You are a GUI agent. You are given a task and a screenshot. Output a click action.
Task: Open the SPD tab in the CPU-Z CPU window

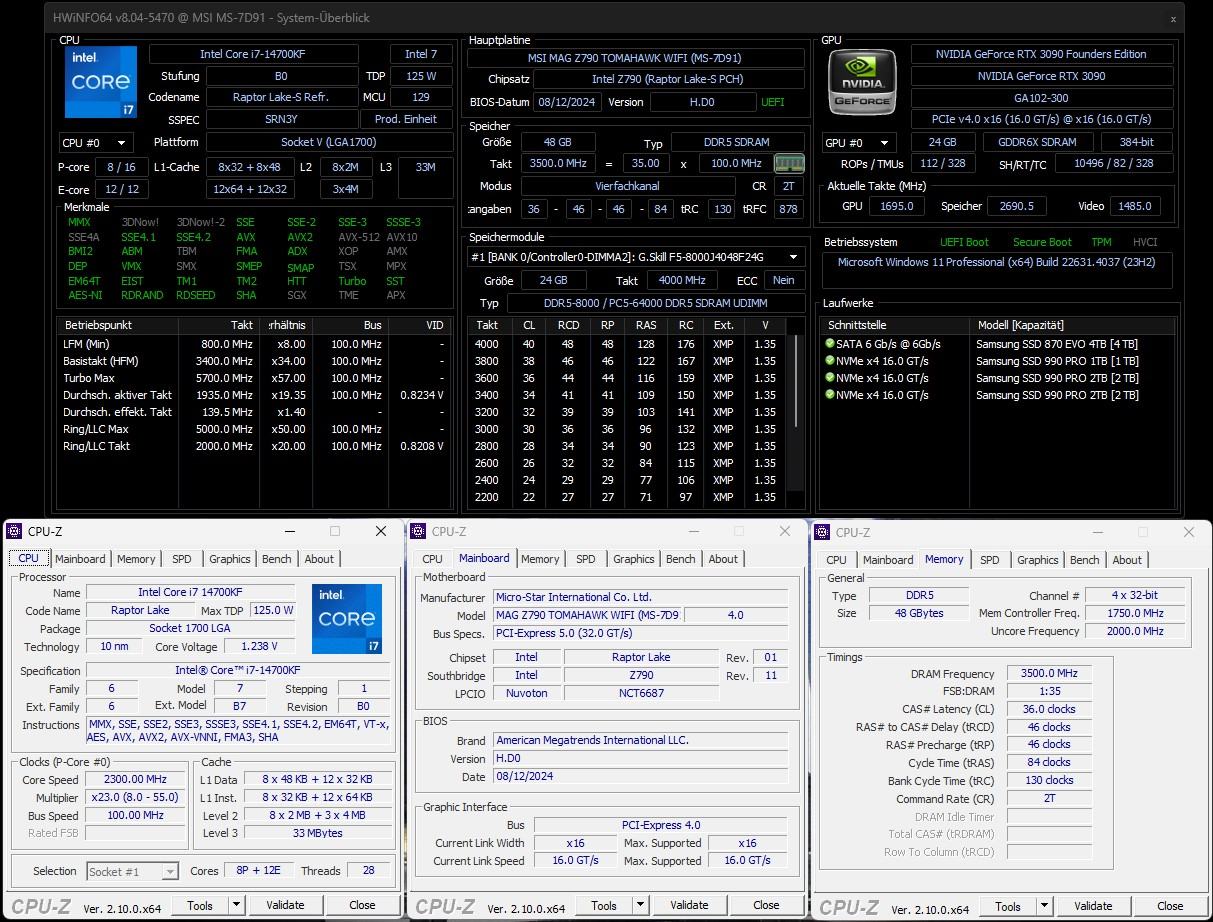tap(182, 559)
